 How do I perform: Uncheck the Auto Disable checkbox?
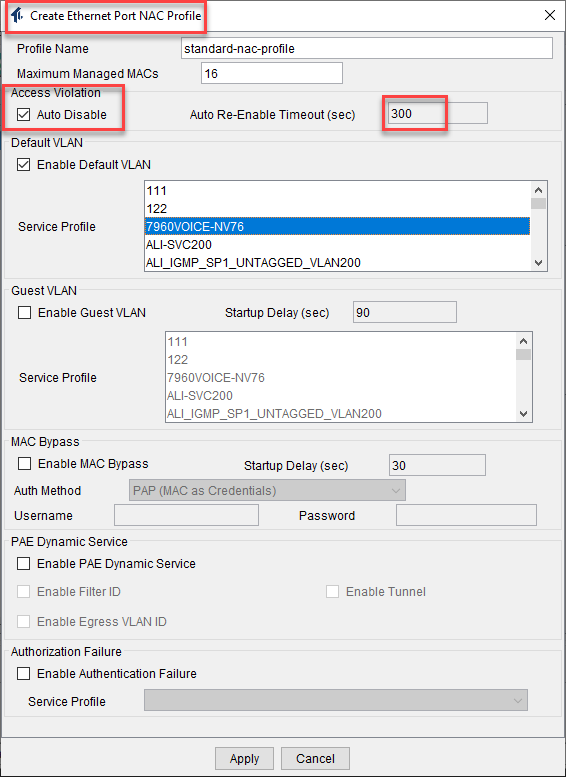click(23, 114)
